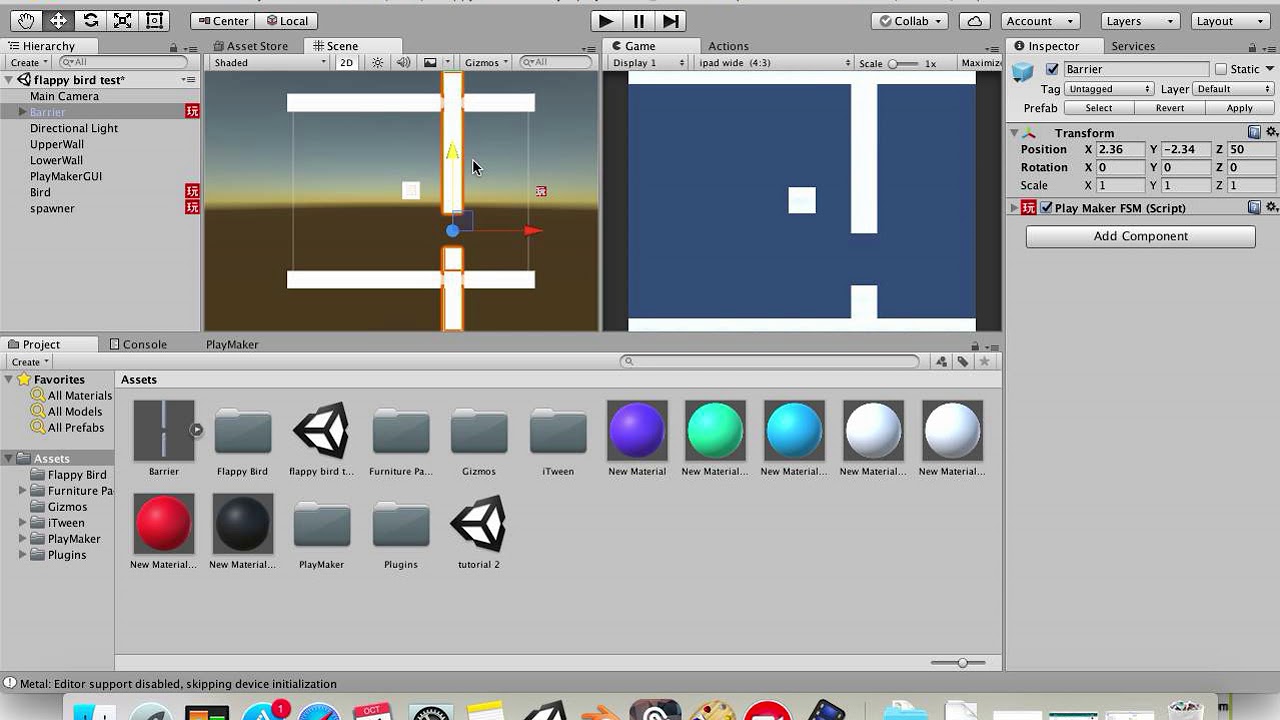Expand Barrier prefab sub-assets arrow
Screen dimensions: 1280x720
197,430
